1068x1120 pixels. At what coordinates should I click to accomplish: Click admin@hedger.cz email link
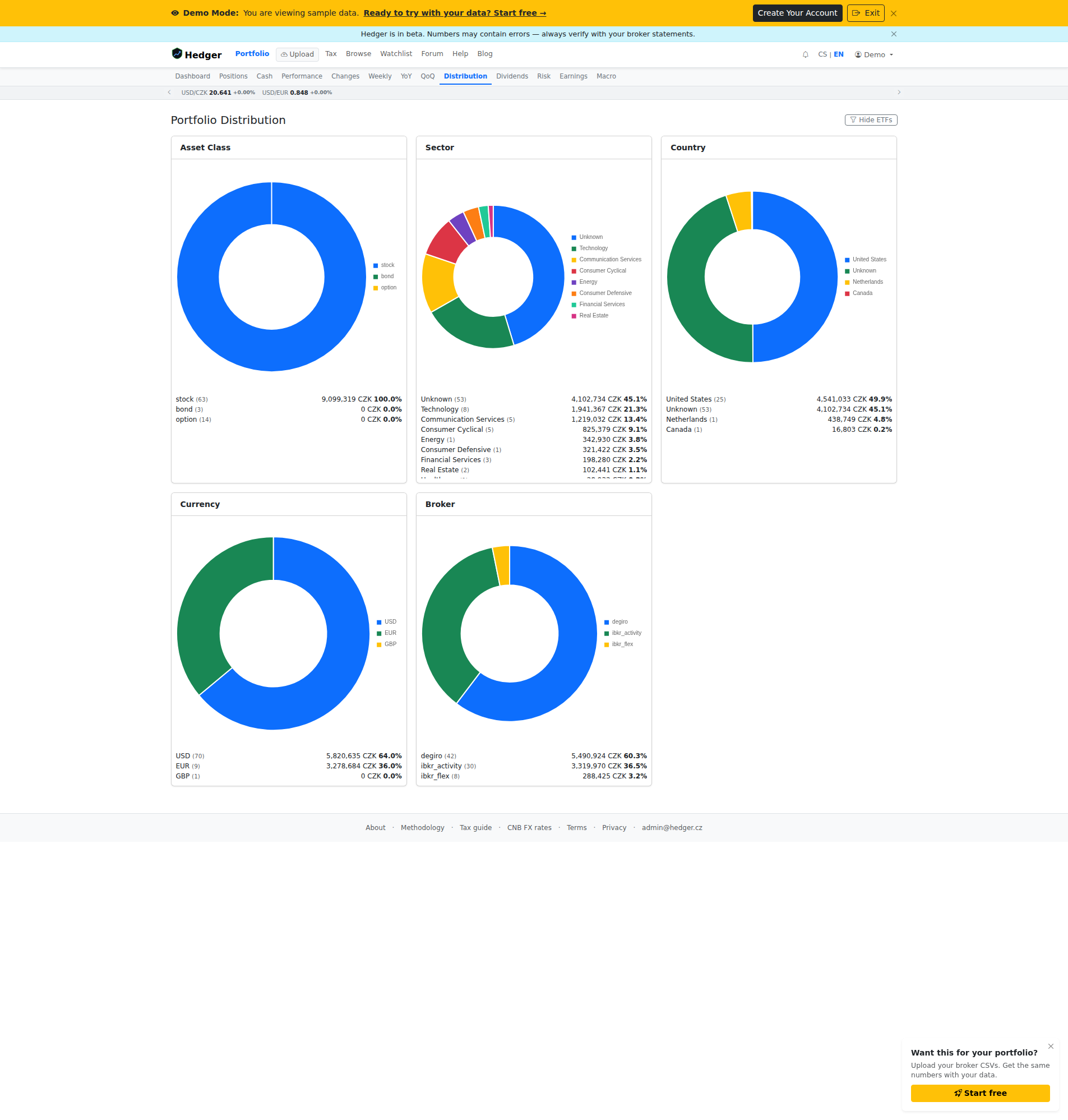(x=672, y=827)
